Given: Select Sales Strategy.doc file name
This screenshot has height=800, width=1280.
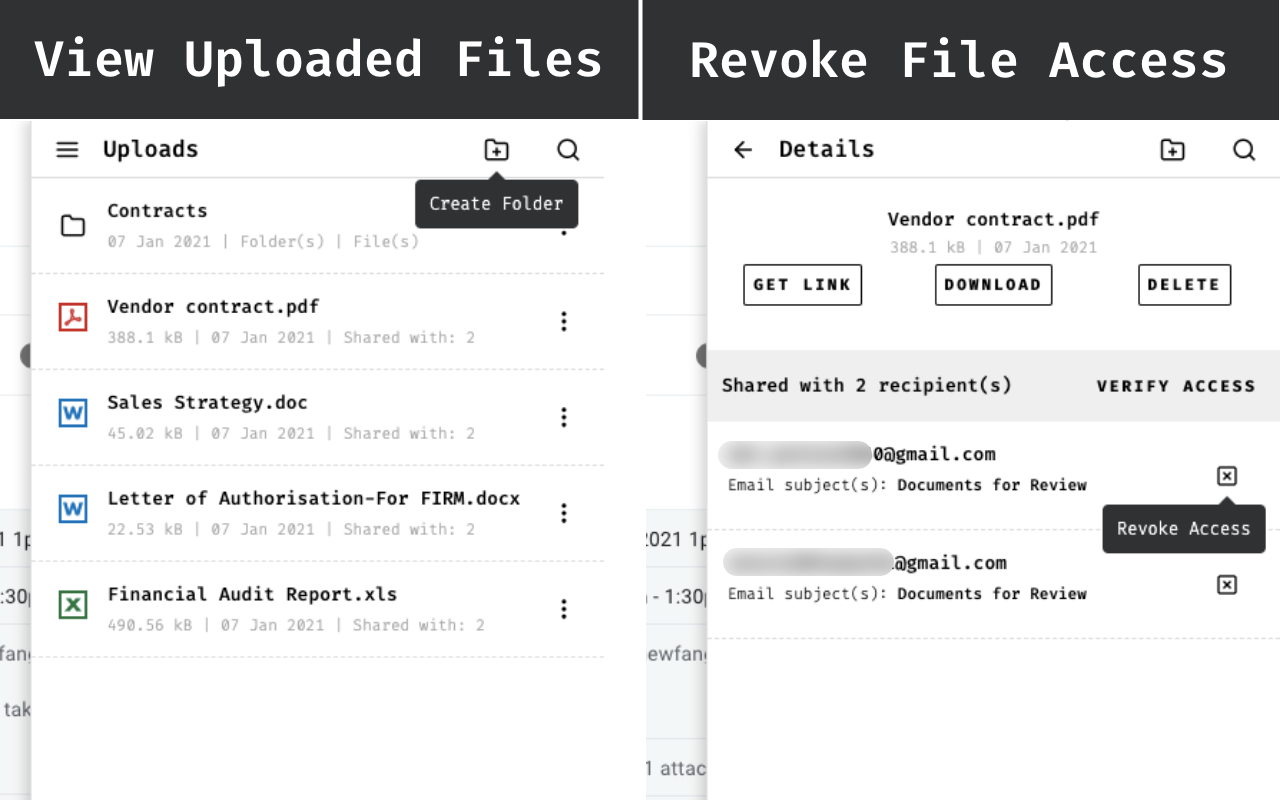Looking at the screenshot, I should pyautogui.click(x=207, y=403).
